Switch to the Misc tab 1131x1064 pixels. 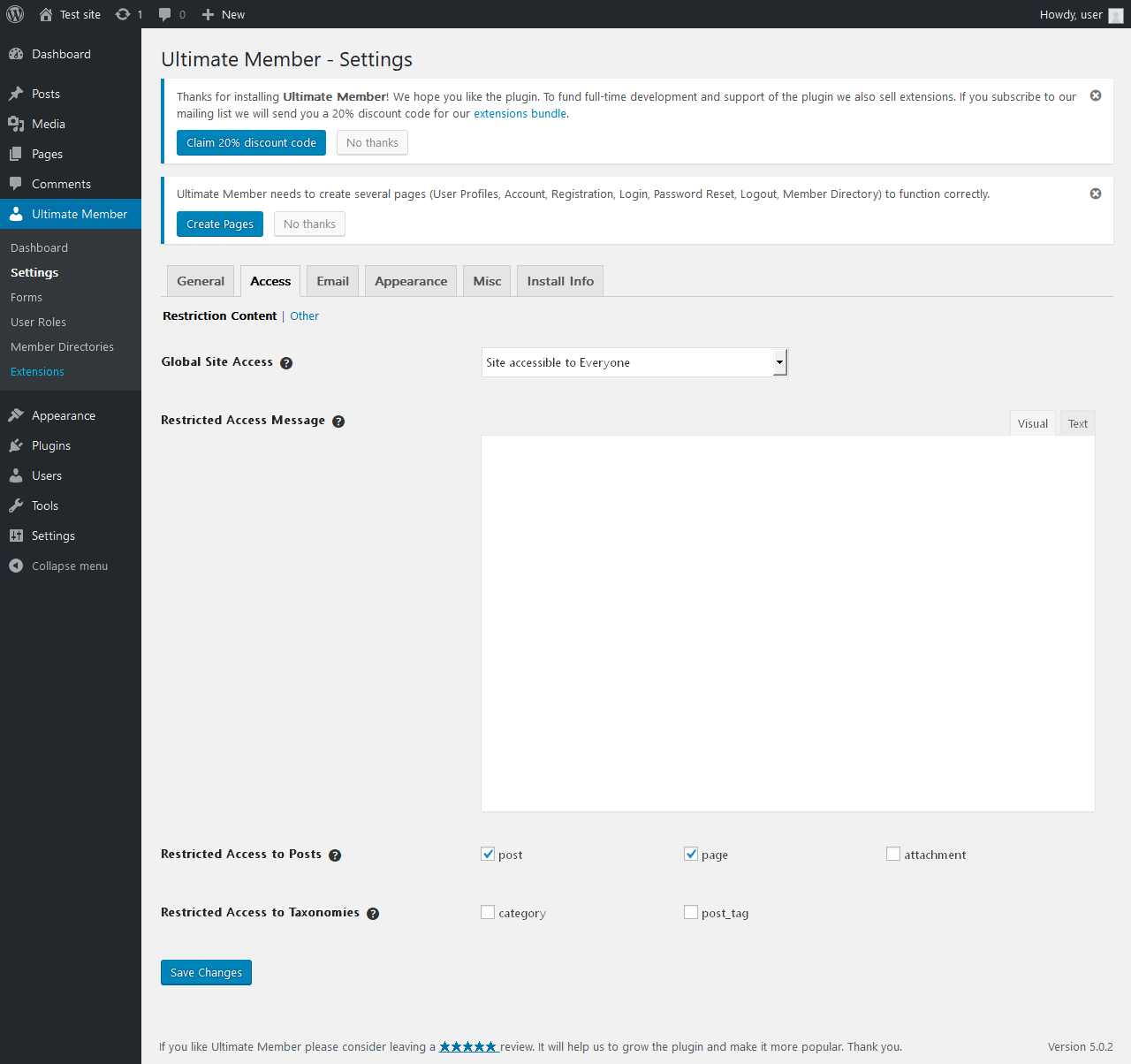click(x=487, y=281)
